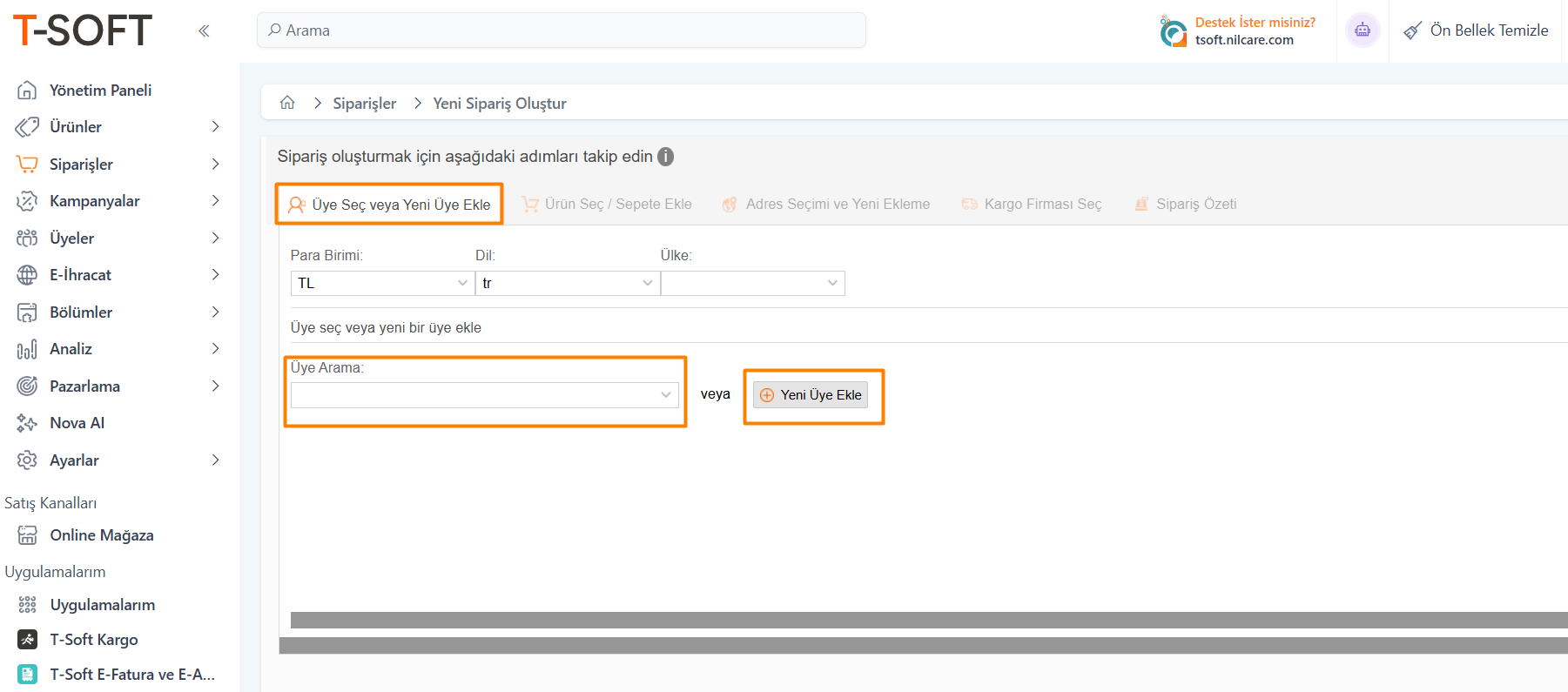The image size is (1568, 692).
Task: Click the T-Soft E-Fatura app icon
Action: click(x=28, y=675)
